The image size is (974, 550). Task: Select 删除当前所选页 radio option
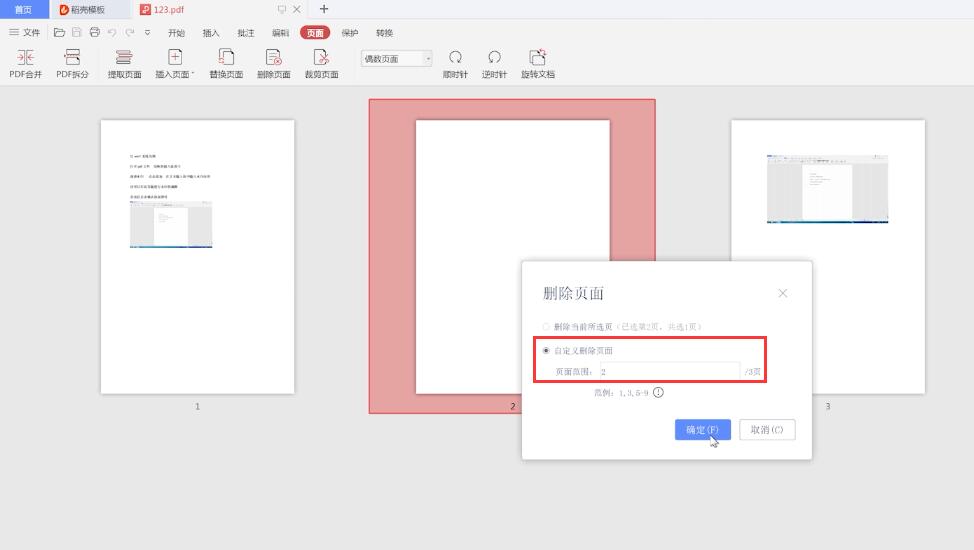point(546,326)
